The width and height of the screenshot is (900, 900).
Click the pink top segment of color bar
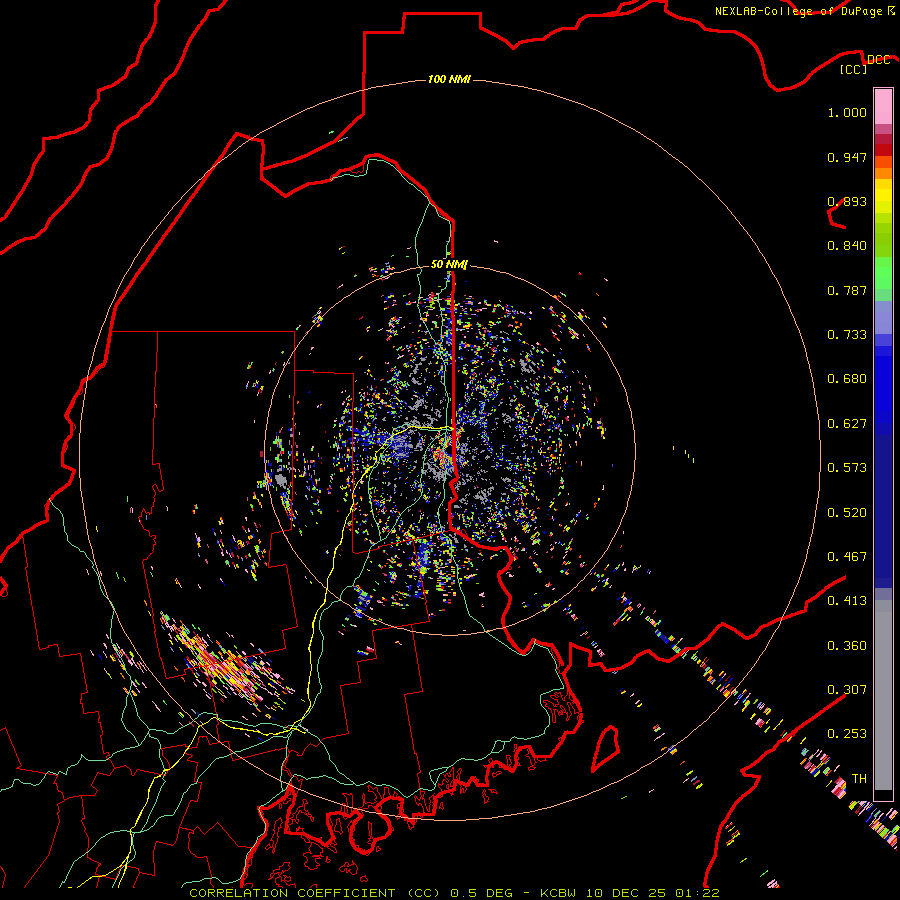(883, 106)
